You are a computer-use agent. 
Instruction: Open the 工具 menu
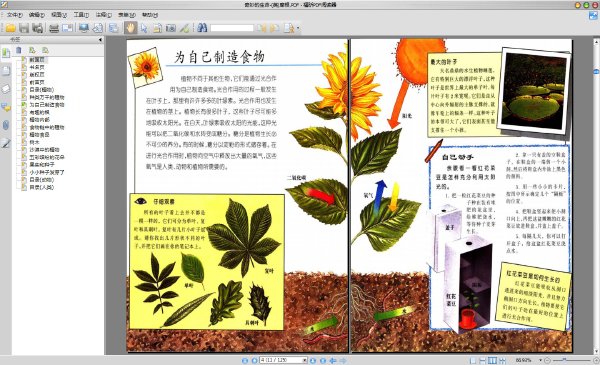81,15
